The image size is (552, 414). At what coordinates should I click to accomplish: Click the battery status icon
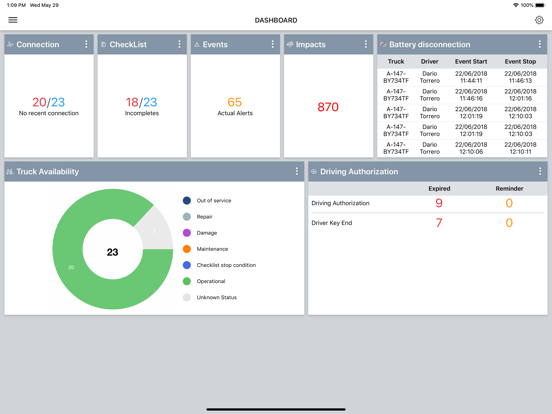click(540, 5)
